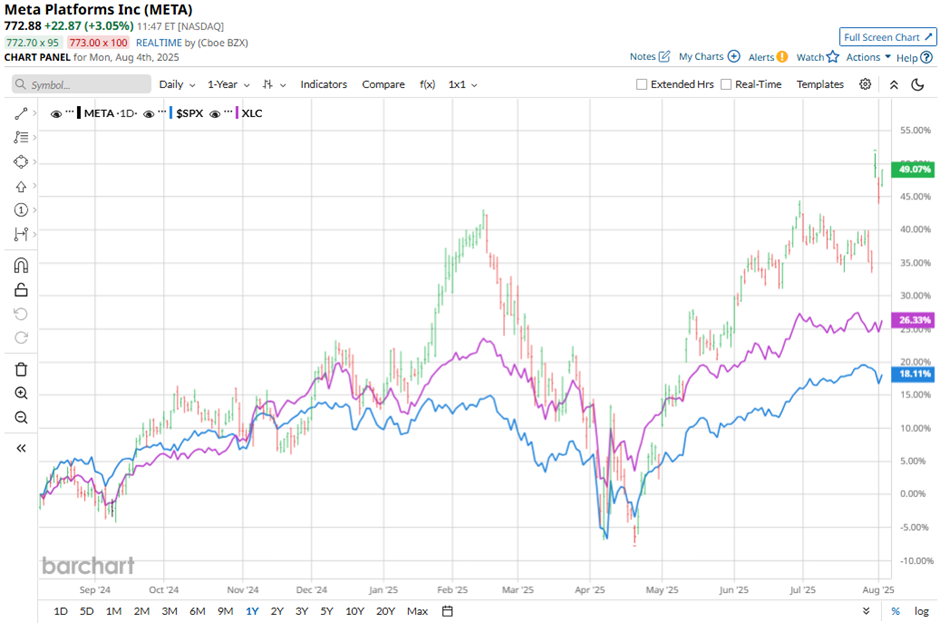Enable the Real-Time checkbox
The width and height of the screenshot is (940, 623).
(x=726, y=85)
